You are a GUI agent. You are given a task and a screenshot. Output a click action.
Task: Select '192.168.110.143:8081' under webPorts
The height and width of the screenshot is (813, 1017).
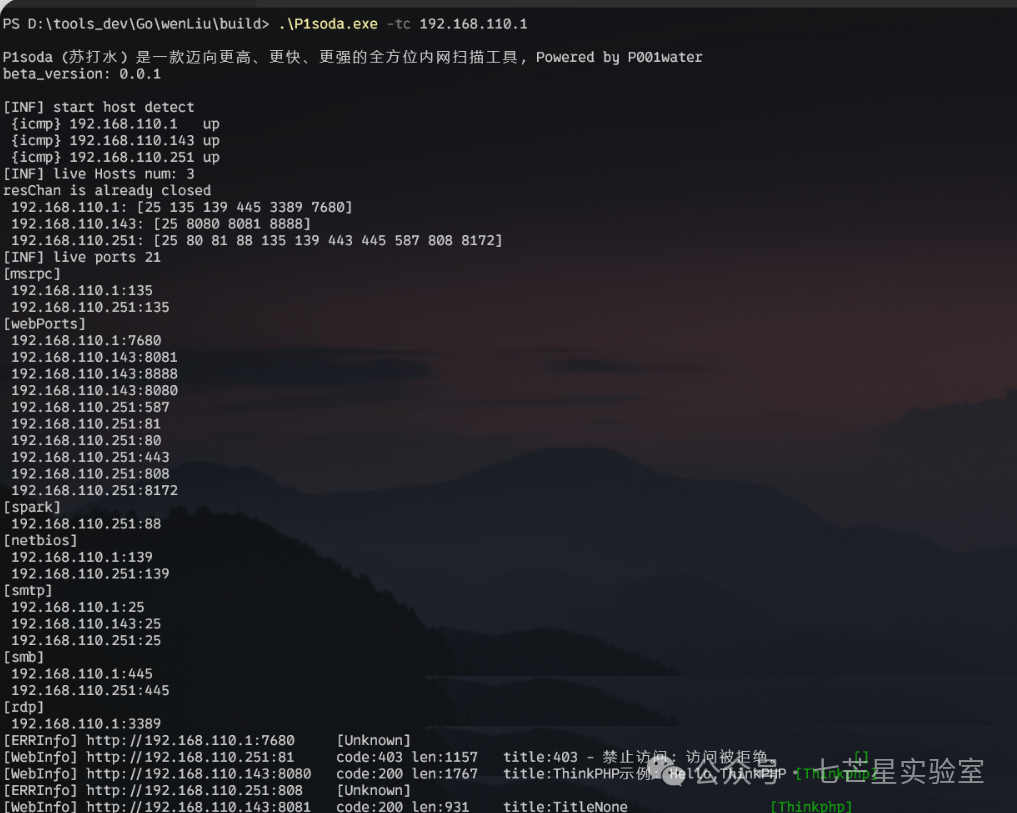tap(94, 357)
